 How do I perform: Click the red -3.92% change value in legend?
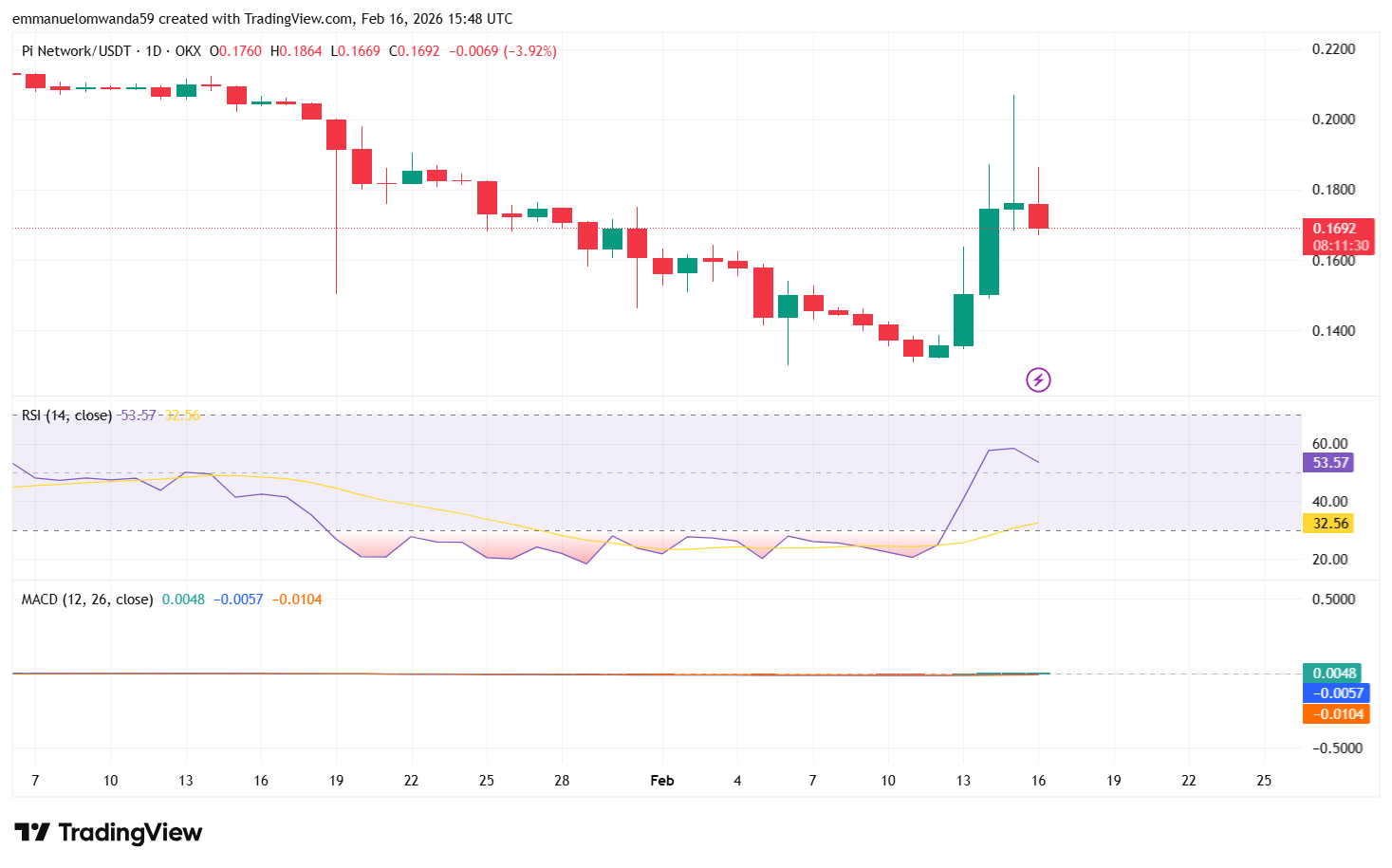[530, 51]
